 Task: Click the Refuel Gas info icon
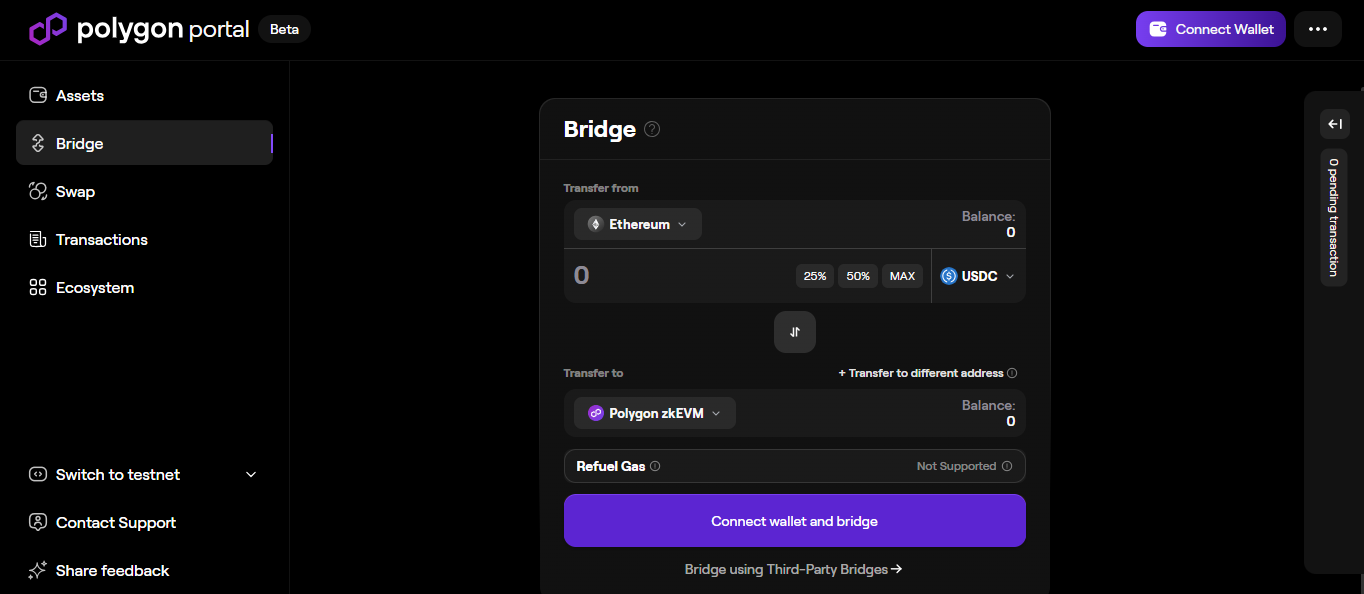(655, 466)
